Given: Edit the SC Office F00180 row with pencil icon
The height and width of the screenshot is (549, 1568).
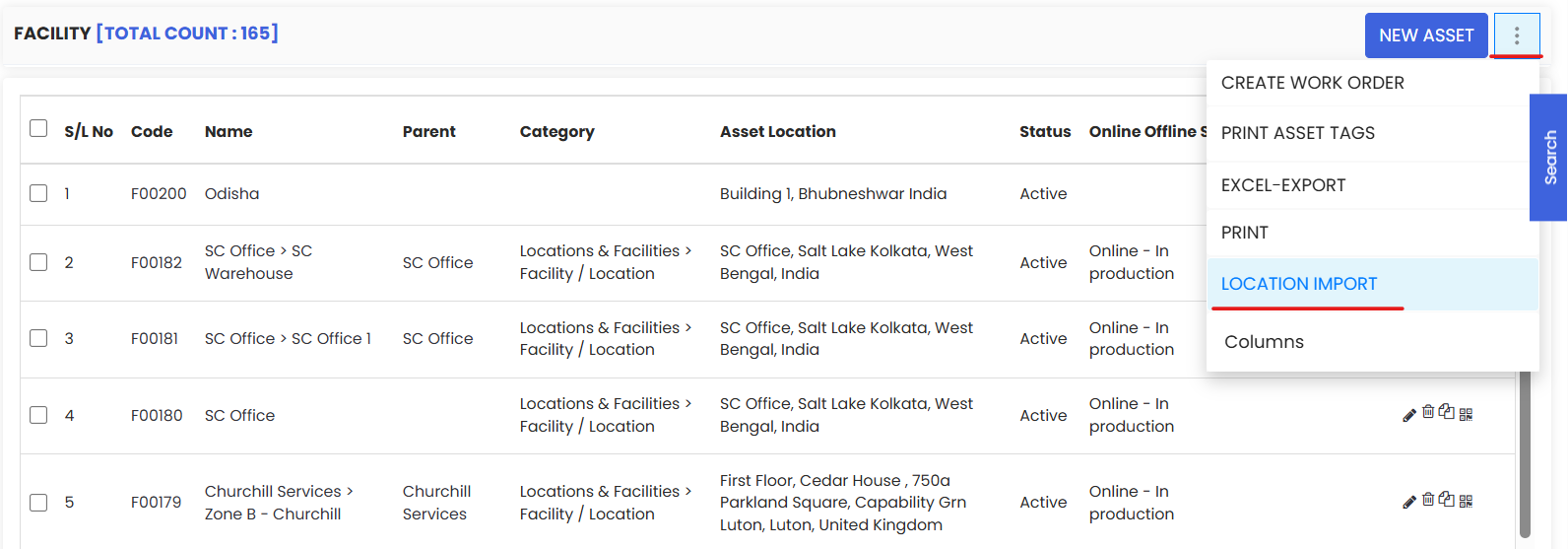Looking at the screenshot, I should coord(1409,415).
